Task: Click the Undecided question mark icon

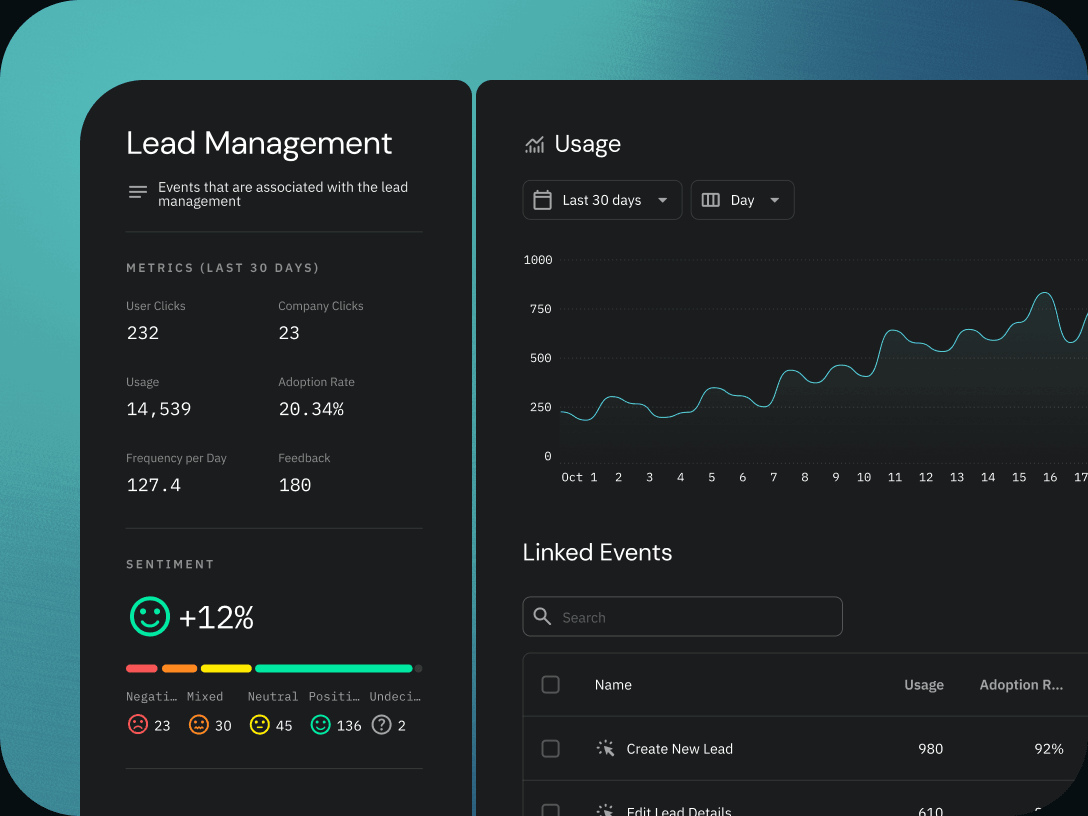Action: 382,724
